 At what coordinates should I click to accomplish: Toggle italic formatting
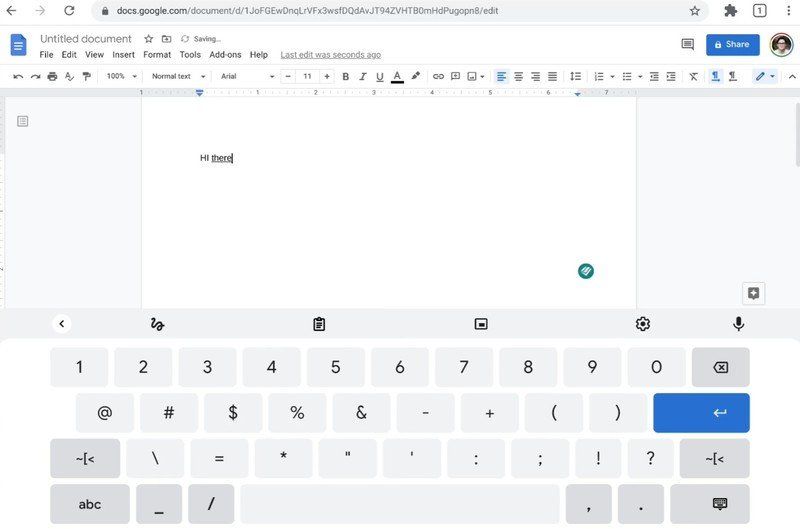coord(363,77)
